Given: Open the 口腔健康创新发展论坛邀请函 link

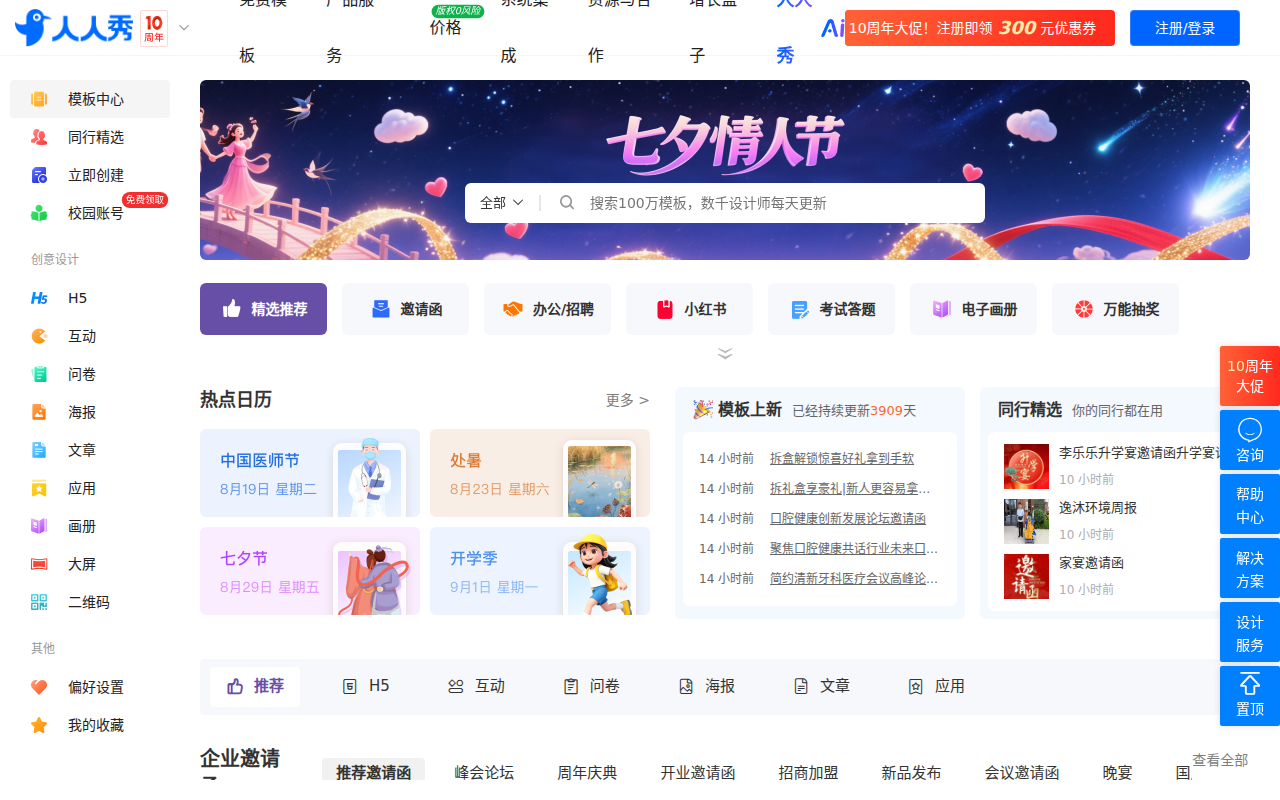Looking at the screenshot, I should click(x=848, y=519).
